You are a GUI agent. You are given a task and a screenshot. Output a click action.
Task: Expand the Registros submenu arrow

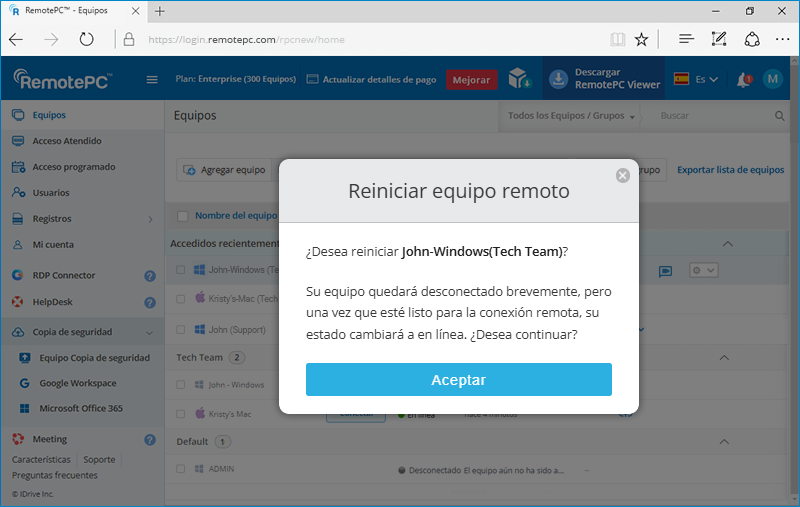[x=150, y=219]
